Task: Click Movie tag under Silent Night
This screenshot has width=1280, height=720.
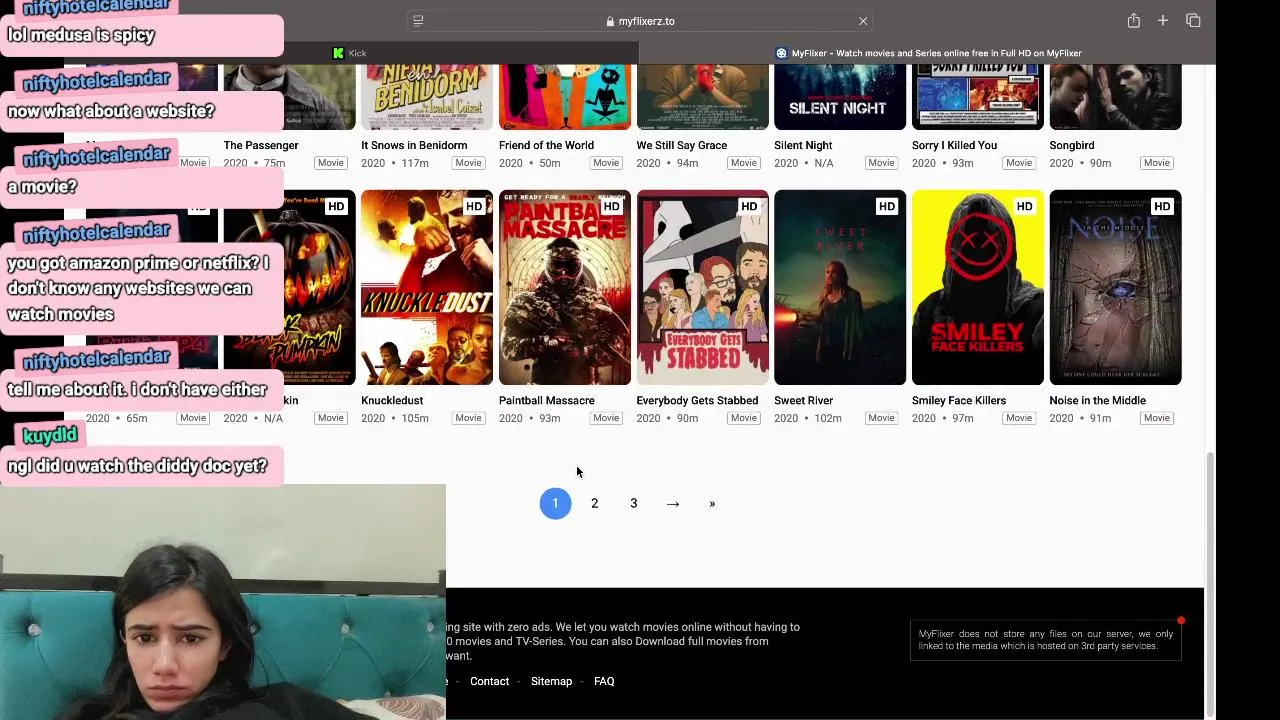Action: pos(881,163)
